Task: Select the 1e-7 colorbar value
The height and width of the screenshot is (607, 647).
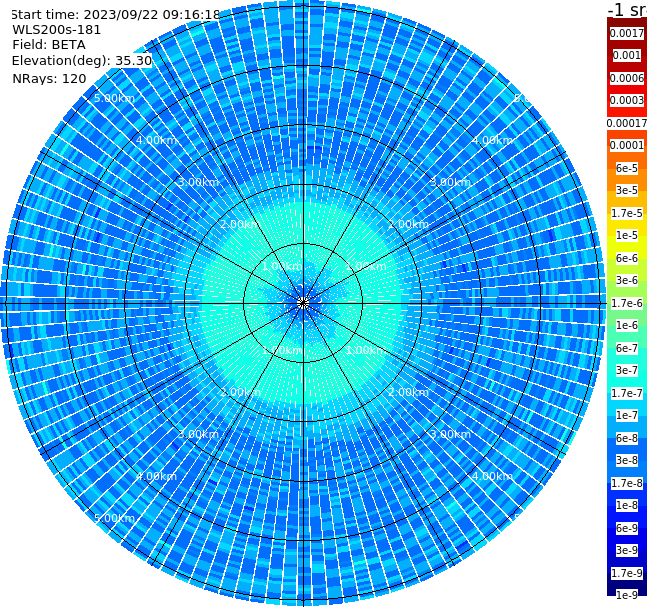Action: coord(626,415)
